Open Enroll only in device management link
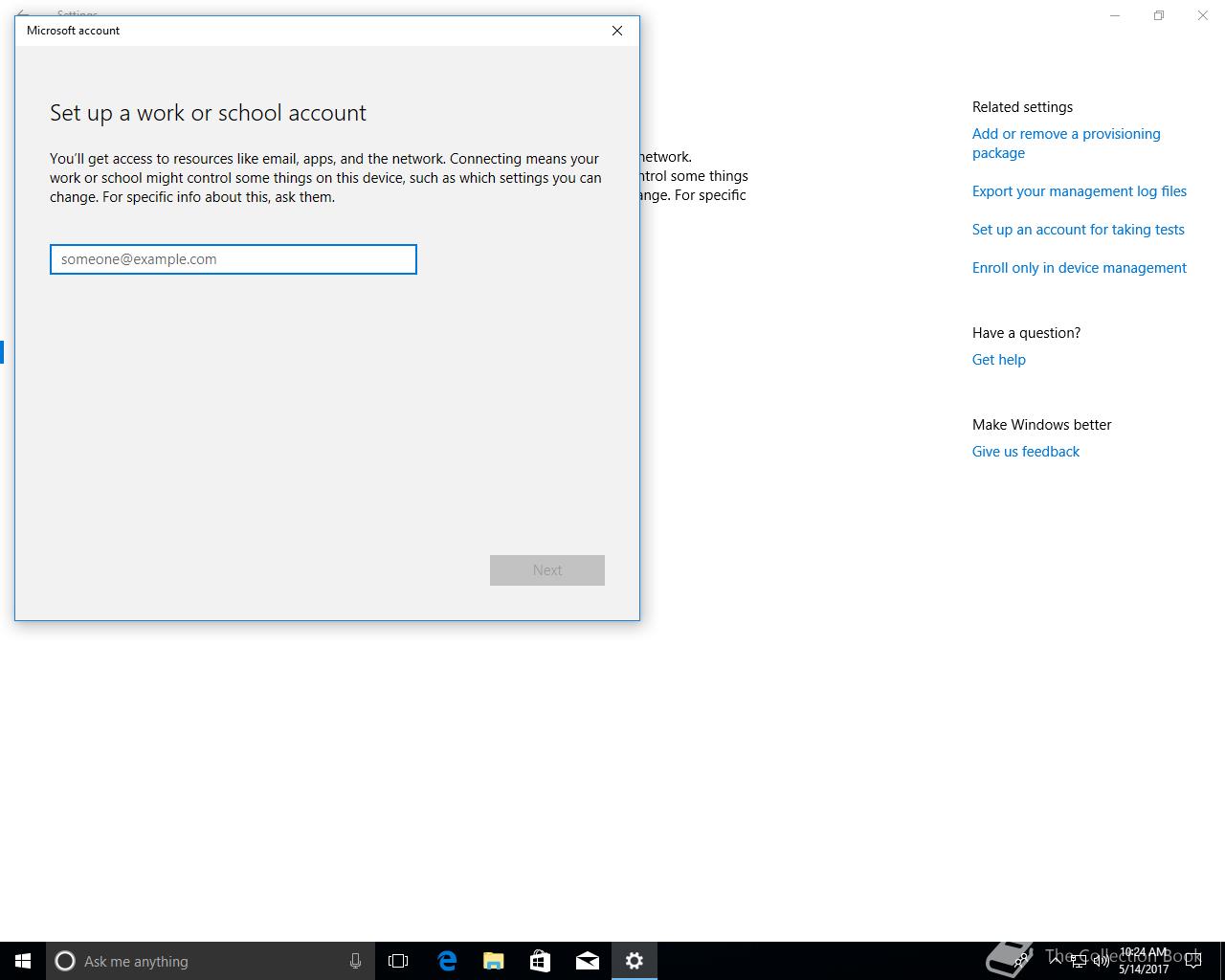 [x=1080, y=268]
